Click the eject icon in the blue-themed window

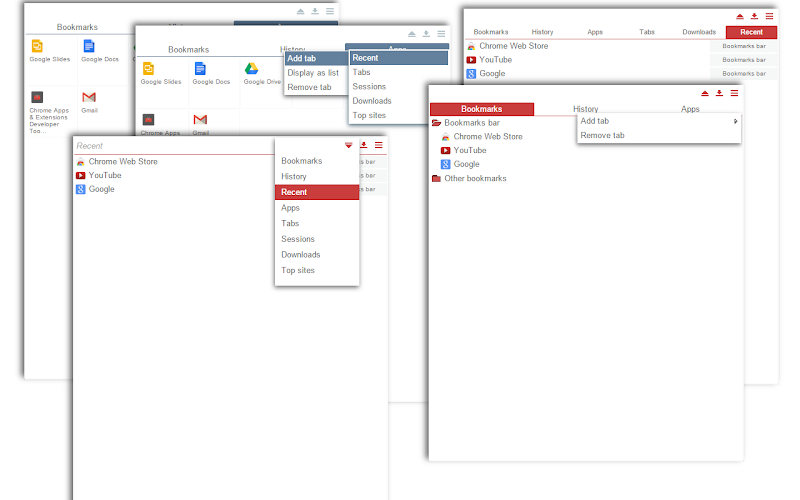point(412,34)
